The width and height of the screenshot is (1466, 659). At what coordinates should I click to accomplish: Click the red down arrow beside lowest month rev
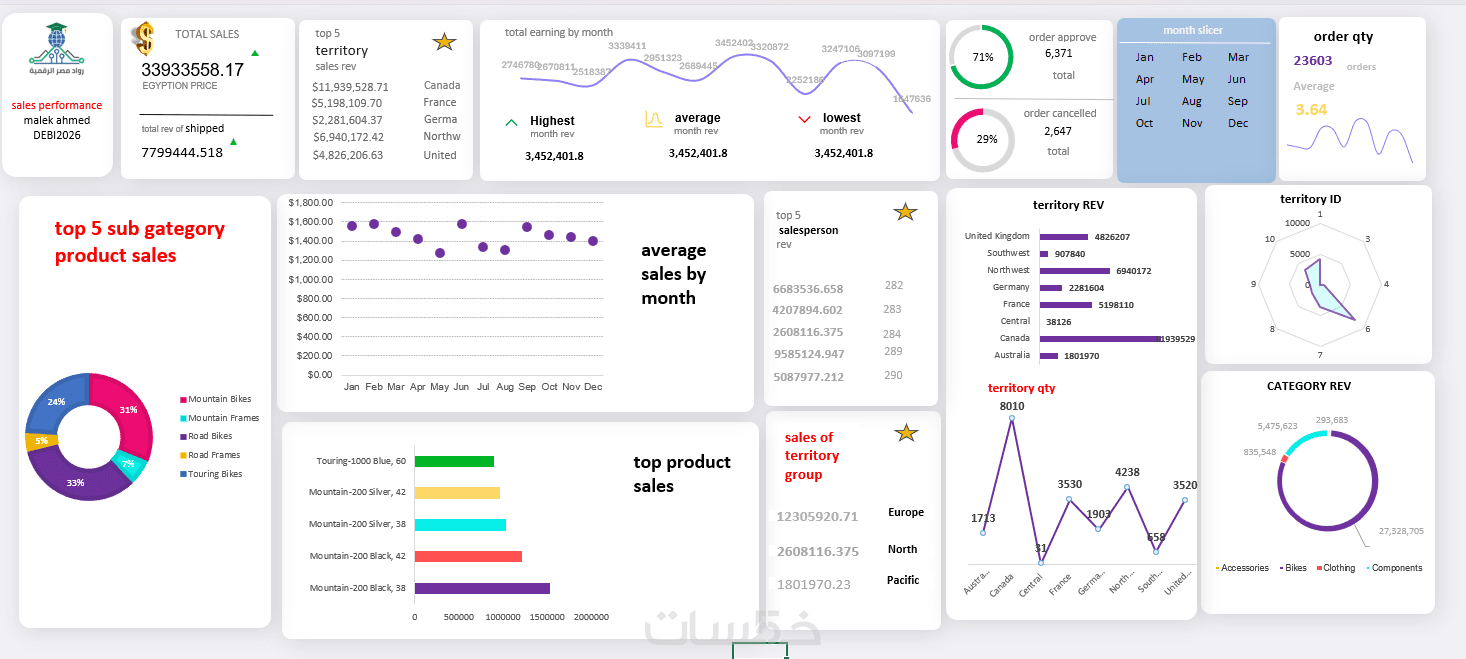[x=804, y=120]
